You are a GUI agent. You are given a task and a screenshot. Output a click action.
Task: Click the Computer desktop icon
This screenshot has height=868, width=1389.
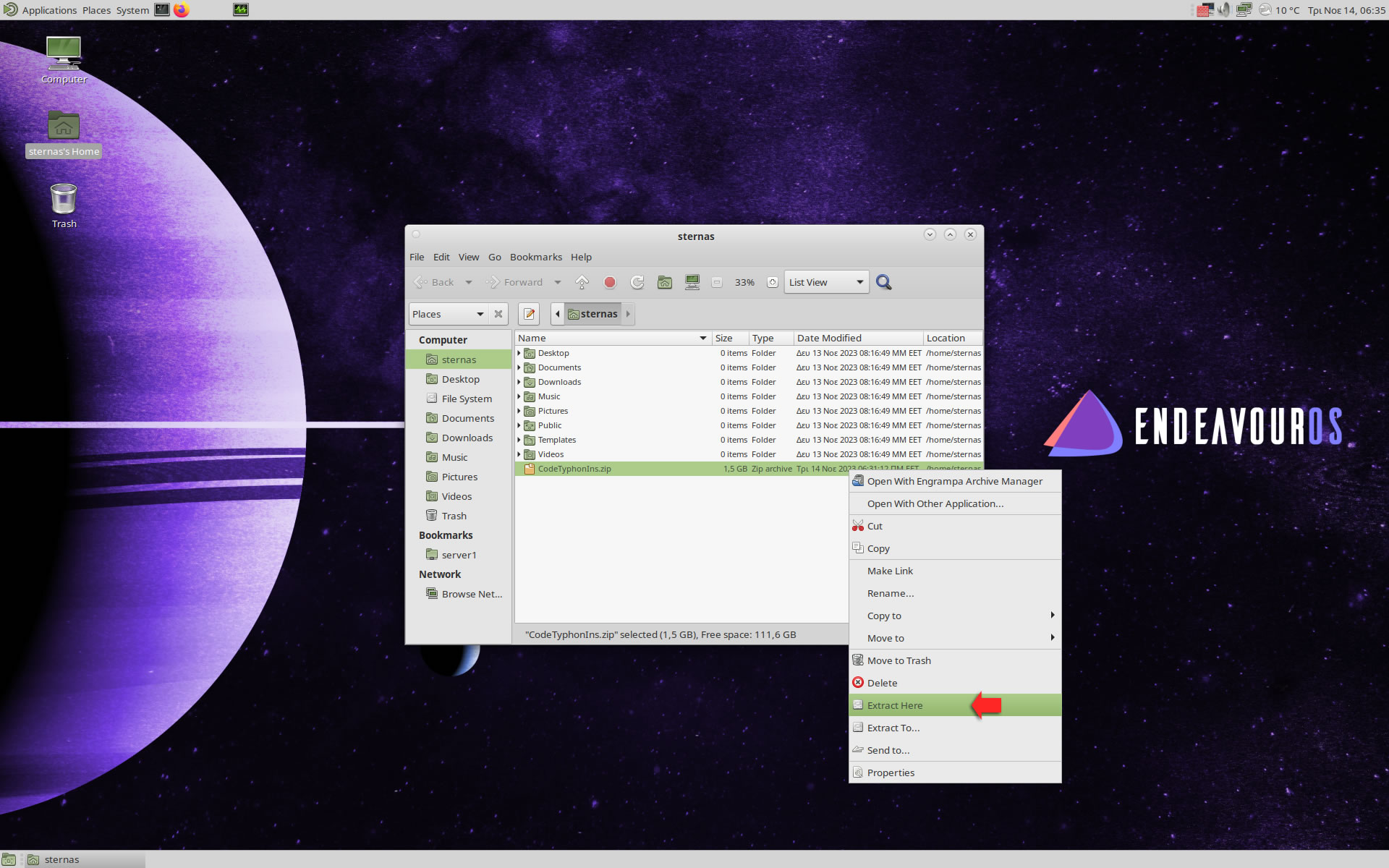64,61
